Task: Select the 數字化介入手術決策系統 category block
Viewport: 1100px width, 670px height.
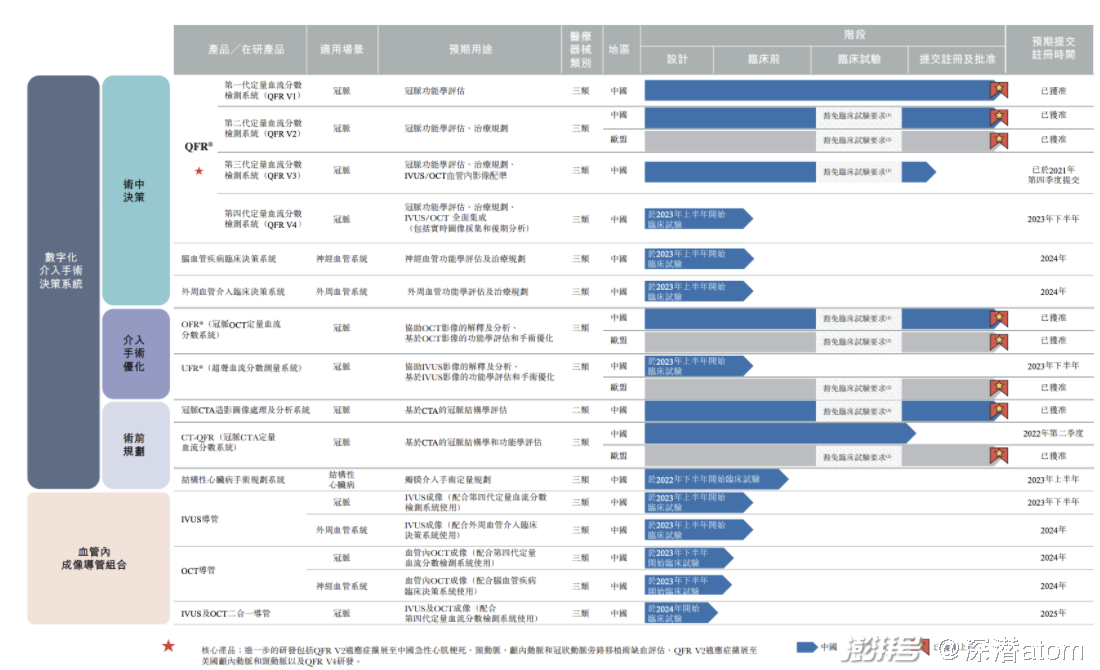Action: tap(63, 282)
